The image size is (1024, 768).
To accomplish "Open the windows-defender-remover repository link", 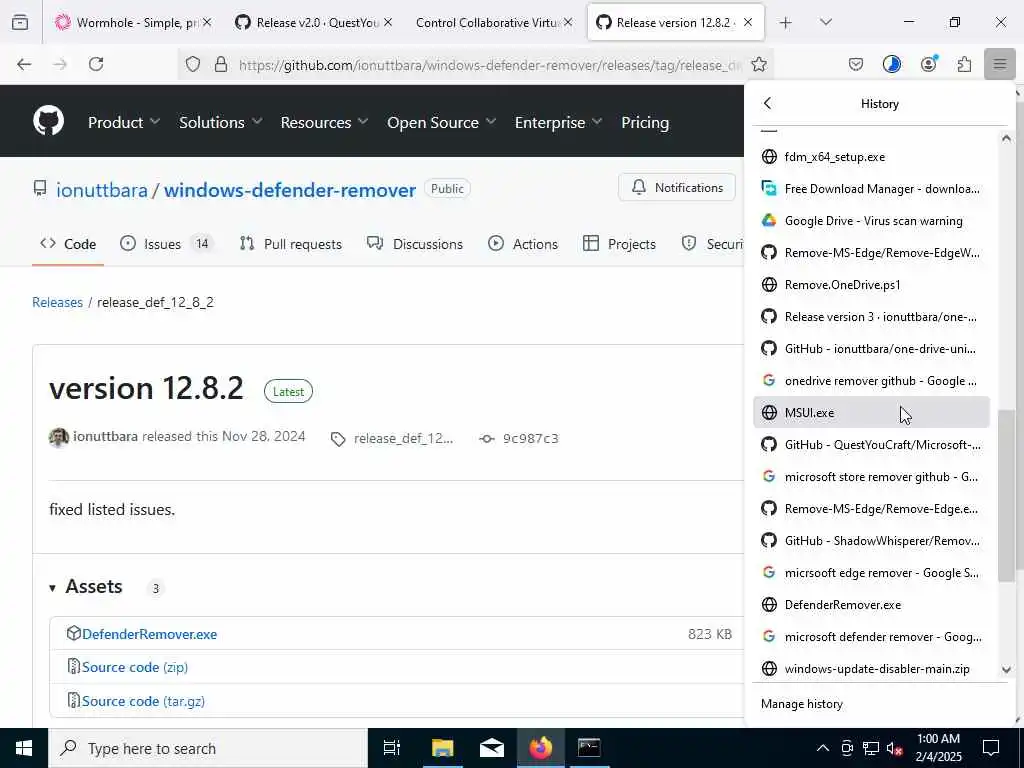I will pos(289,190).
